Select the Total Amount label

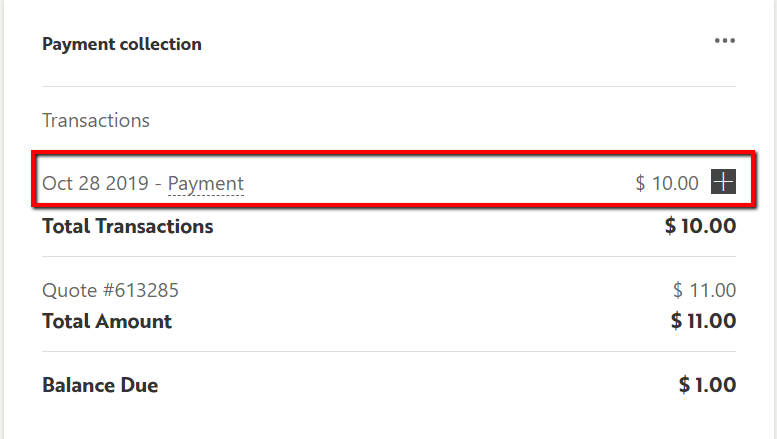tap(107, 321)
